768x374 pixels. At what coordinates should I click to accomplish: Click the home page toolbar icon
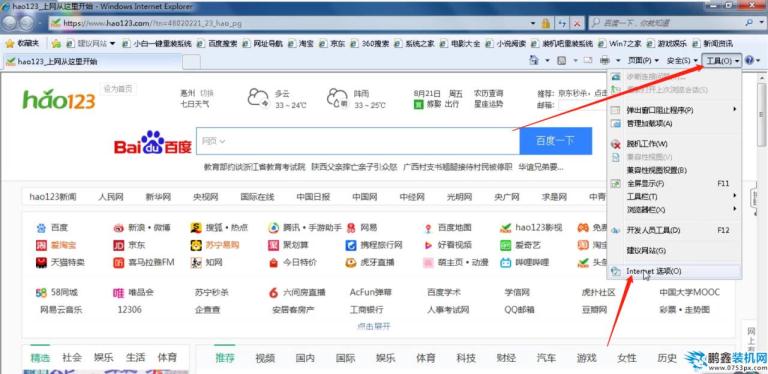(534, 60)
